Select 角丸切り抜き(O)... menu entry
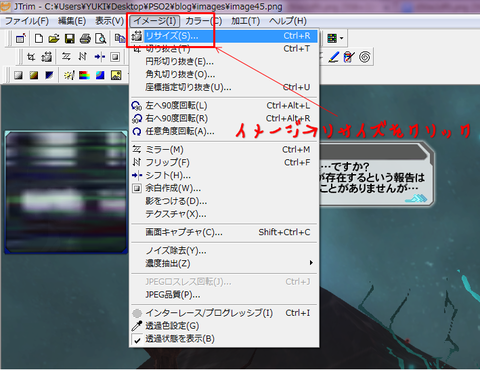 tap(224, 74)
